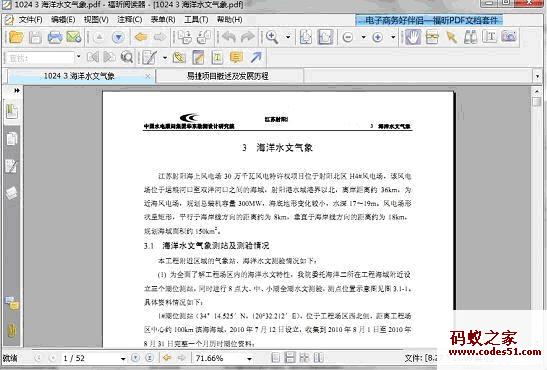
Task: Select the text box annotation icon
Action: click(217, 58)
